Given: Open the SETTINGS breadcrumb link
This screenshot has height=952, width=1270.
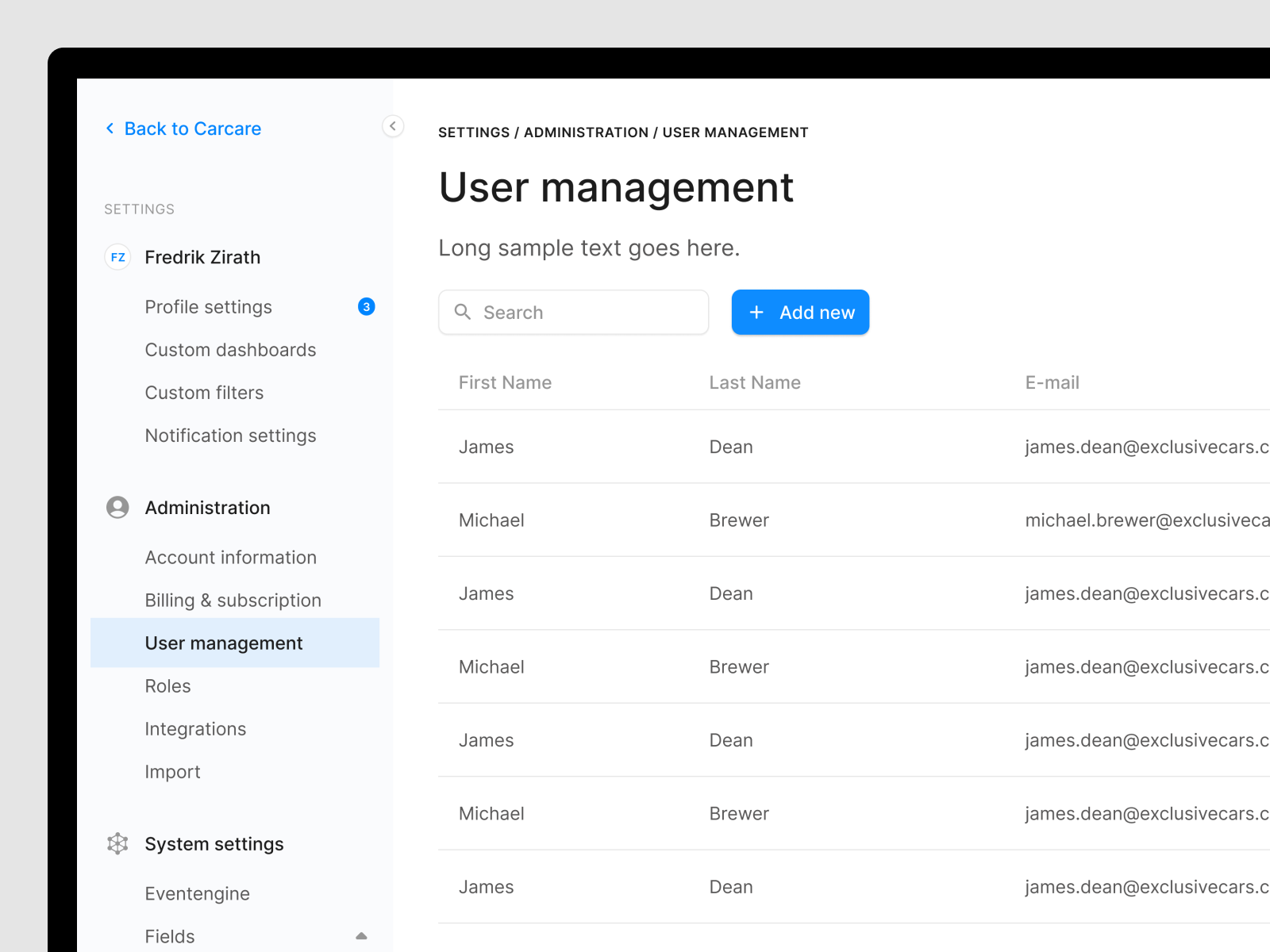Looking at the screenshot, I should [x=474, y=132].
